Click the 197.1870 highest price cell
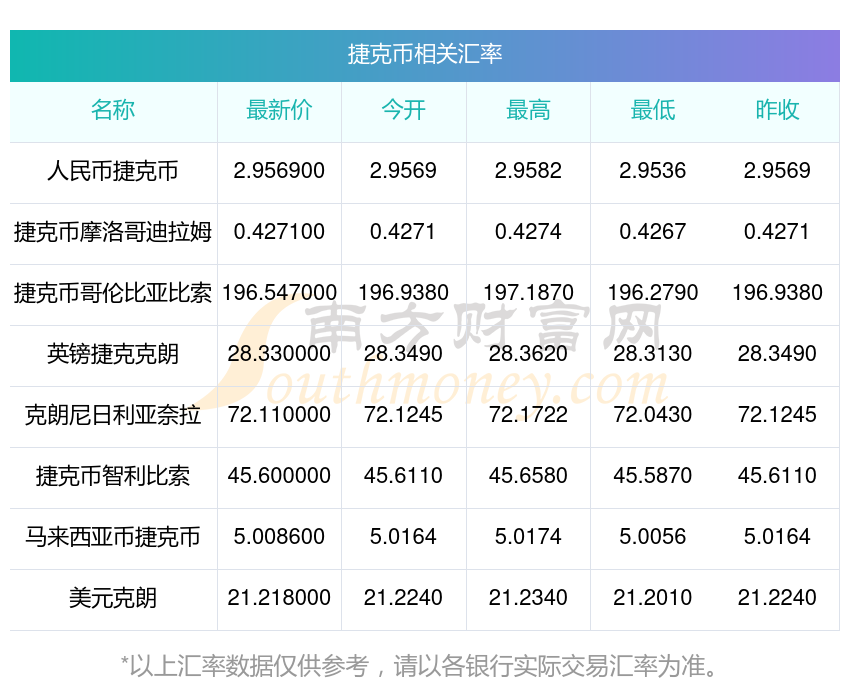 528,293
